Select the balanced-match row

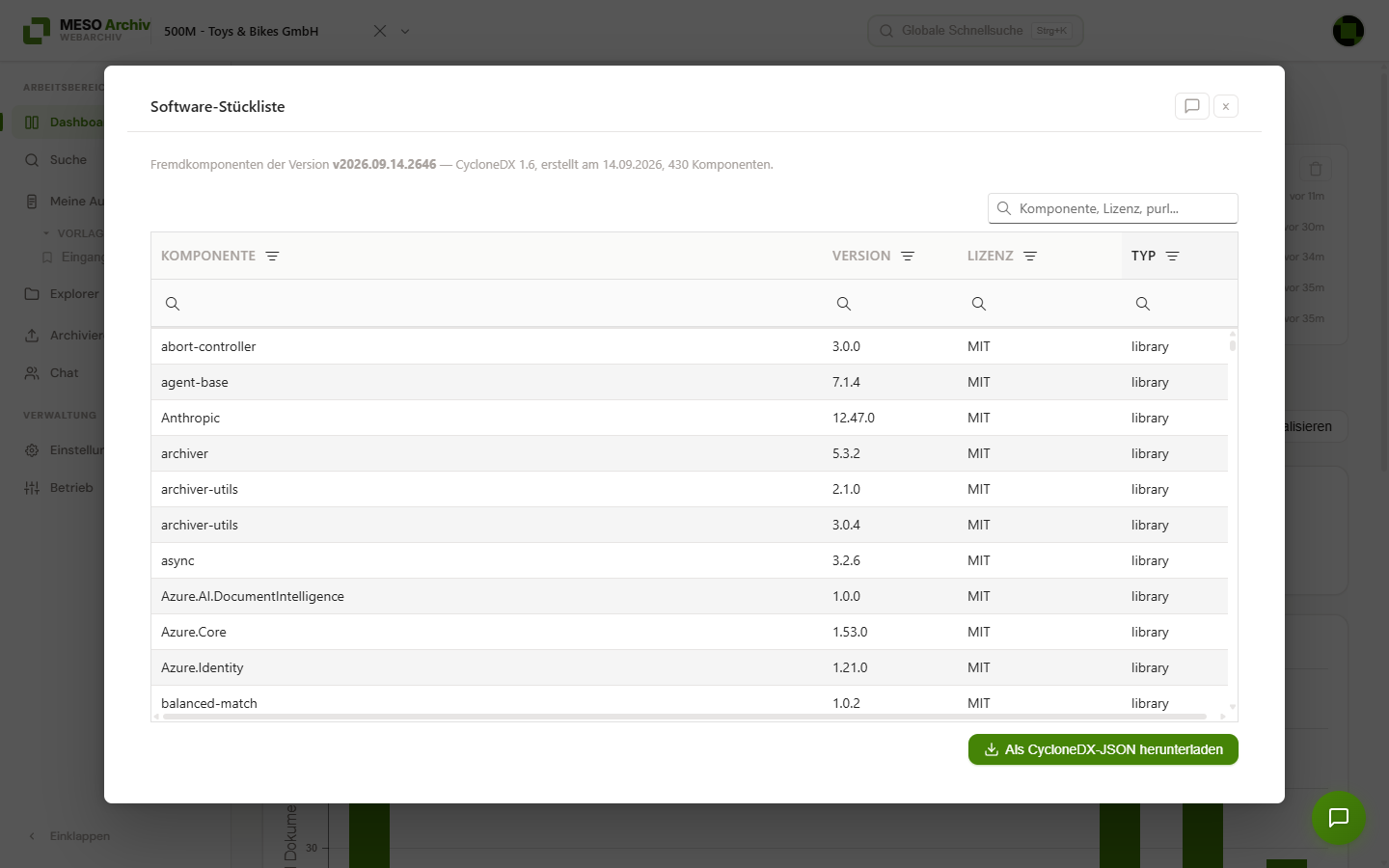tap(689, 702)
